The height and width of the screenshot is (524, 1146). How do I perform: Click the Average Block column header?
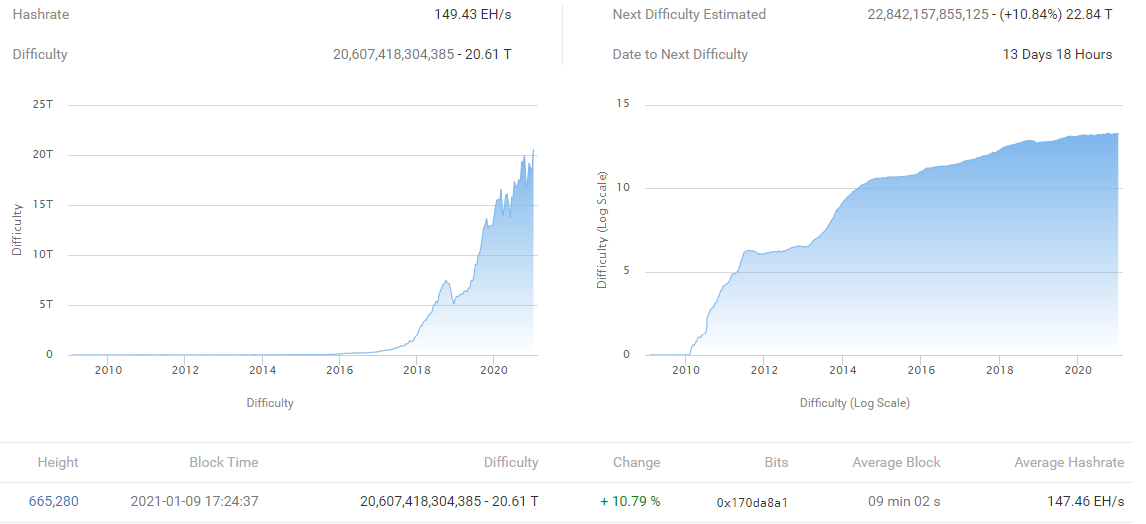[896, 462]
